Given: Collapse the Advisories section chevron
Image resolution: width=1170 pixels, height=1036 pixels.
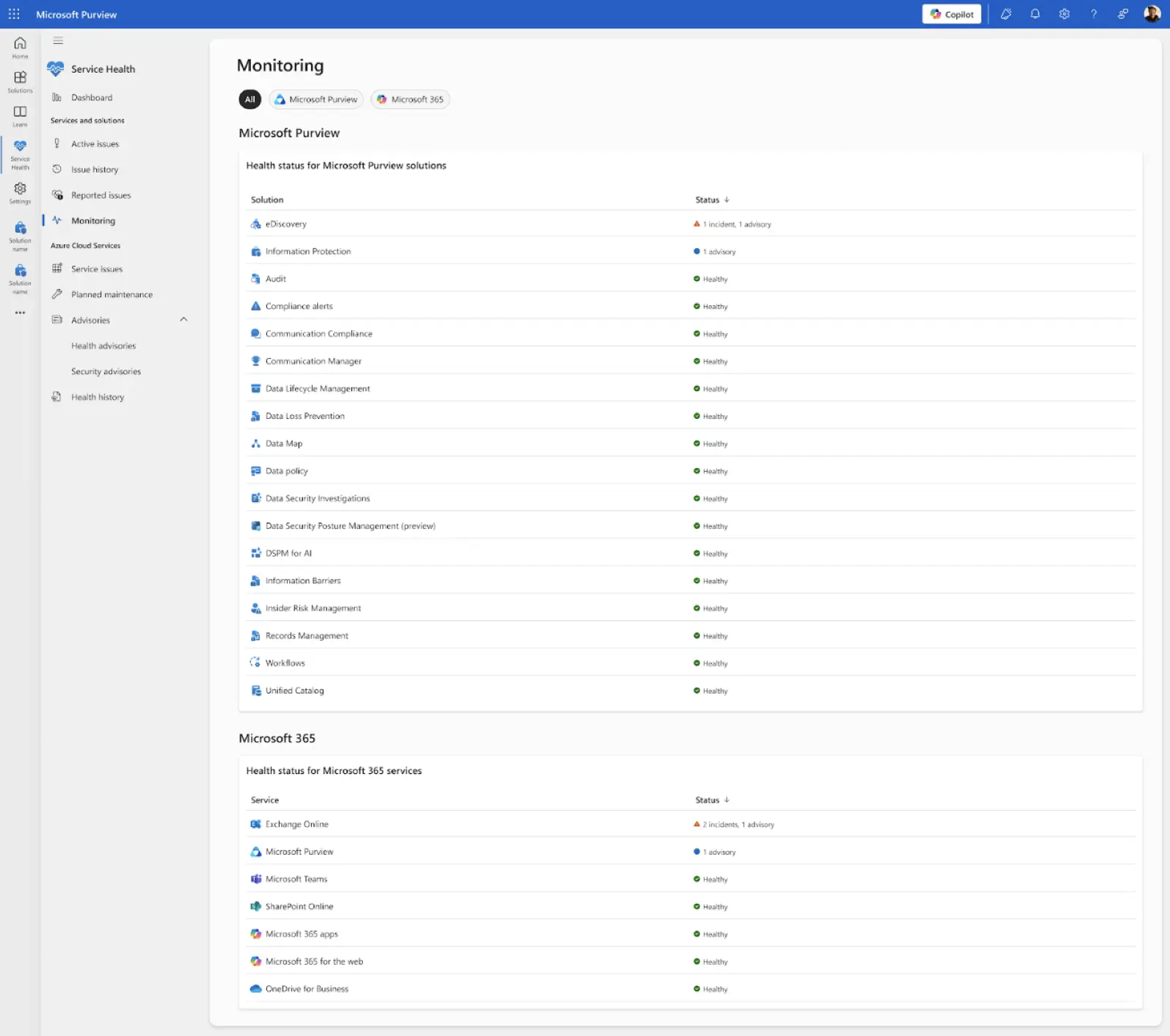Looking at the screenshot, I should click(x=184, y=319).
